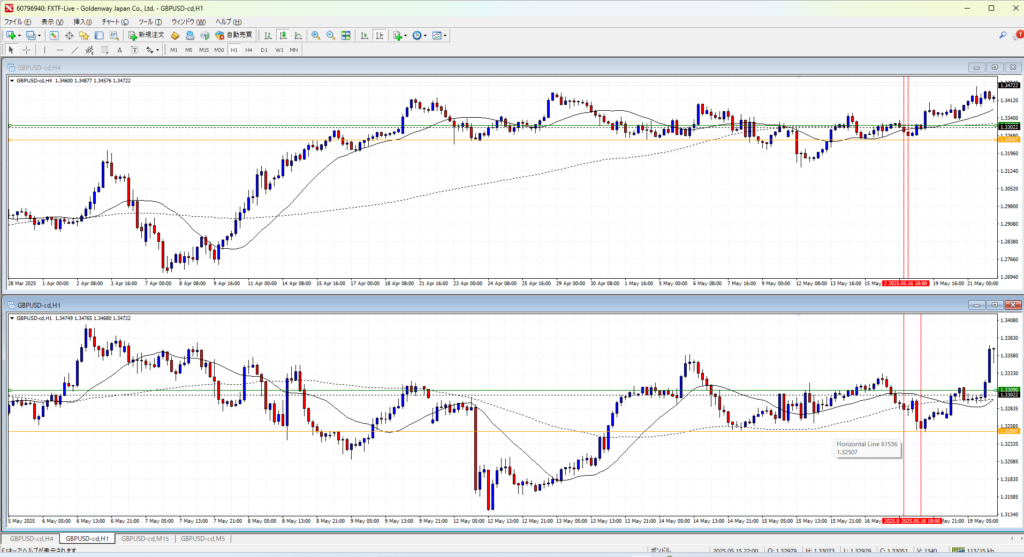1024x557 pixels.
Task: Set timeframe to D1
Action: [264, 49]
